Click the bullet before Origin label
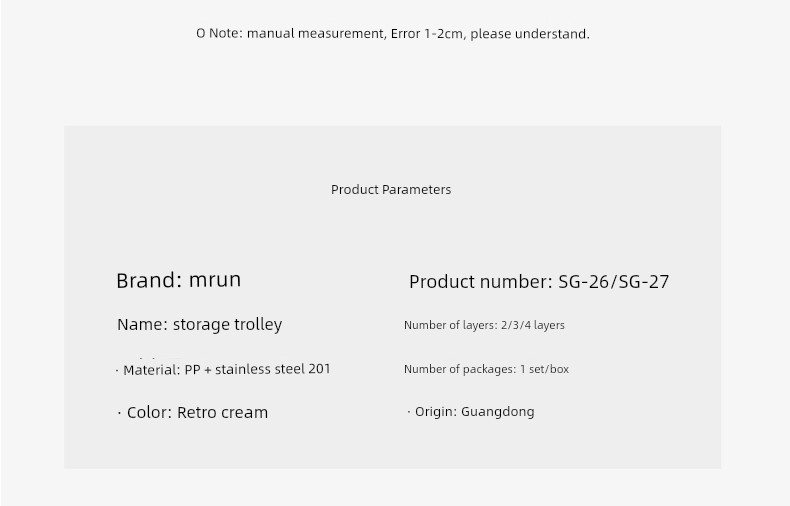This screenshot has width=790, height=506. coord(409,412)
